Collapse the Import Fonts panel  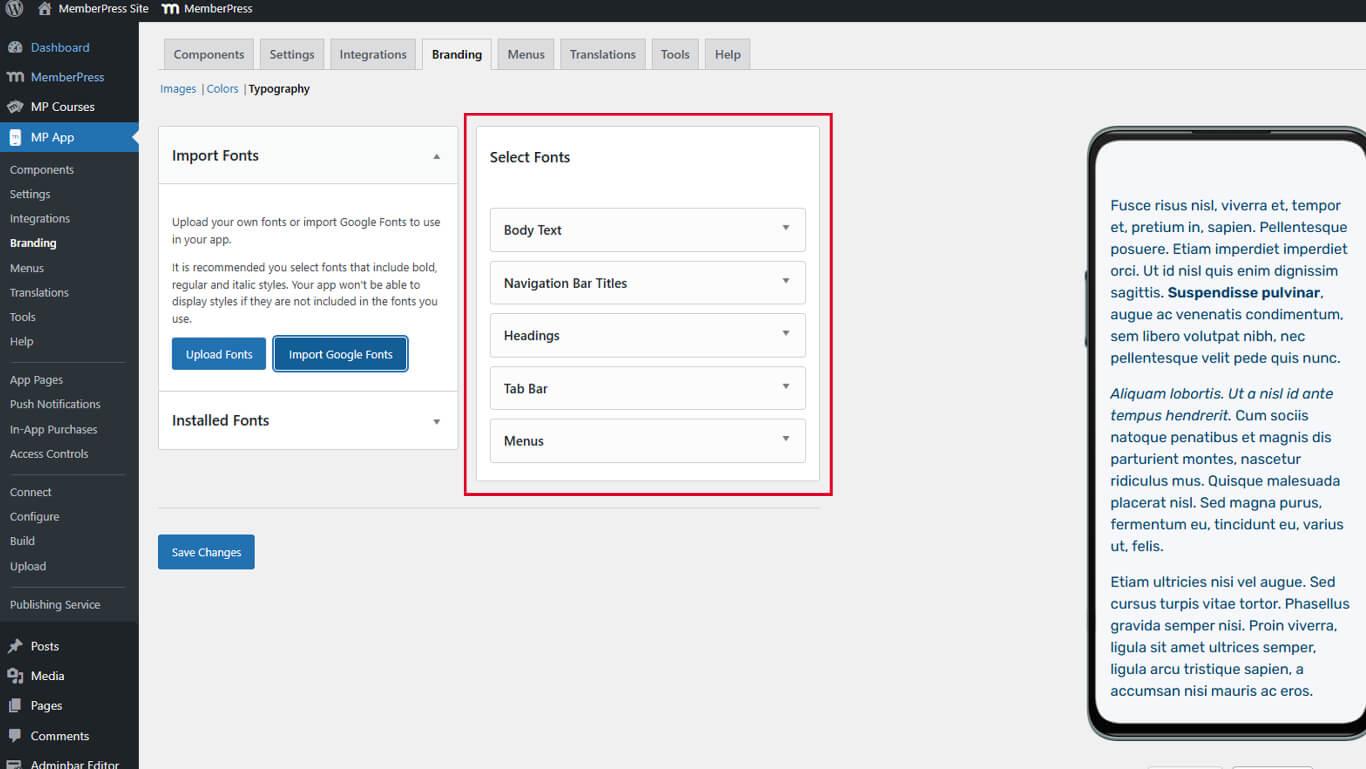tap(436, 156)
